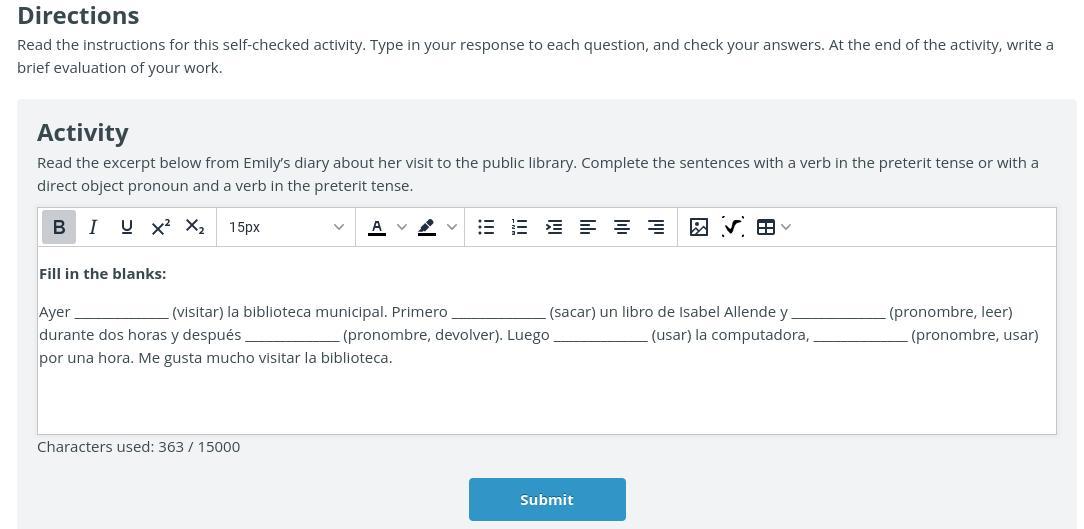The image size is (1084, 529).
Task: Expand highlight color options arrow
Action: pos(452,227)
